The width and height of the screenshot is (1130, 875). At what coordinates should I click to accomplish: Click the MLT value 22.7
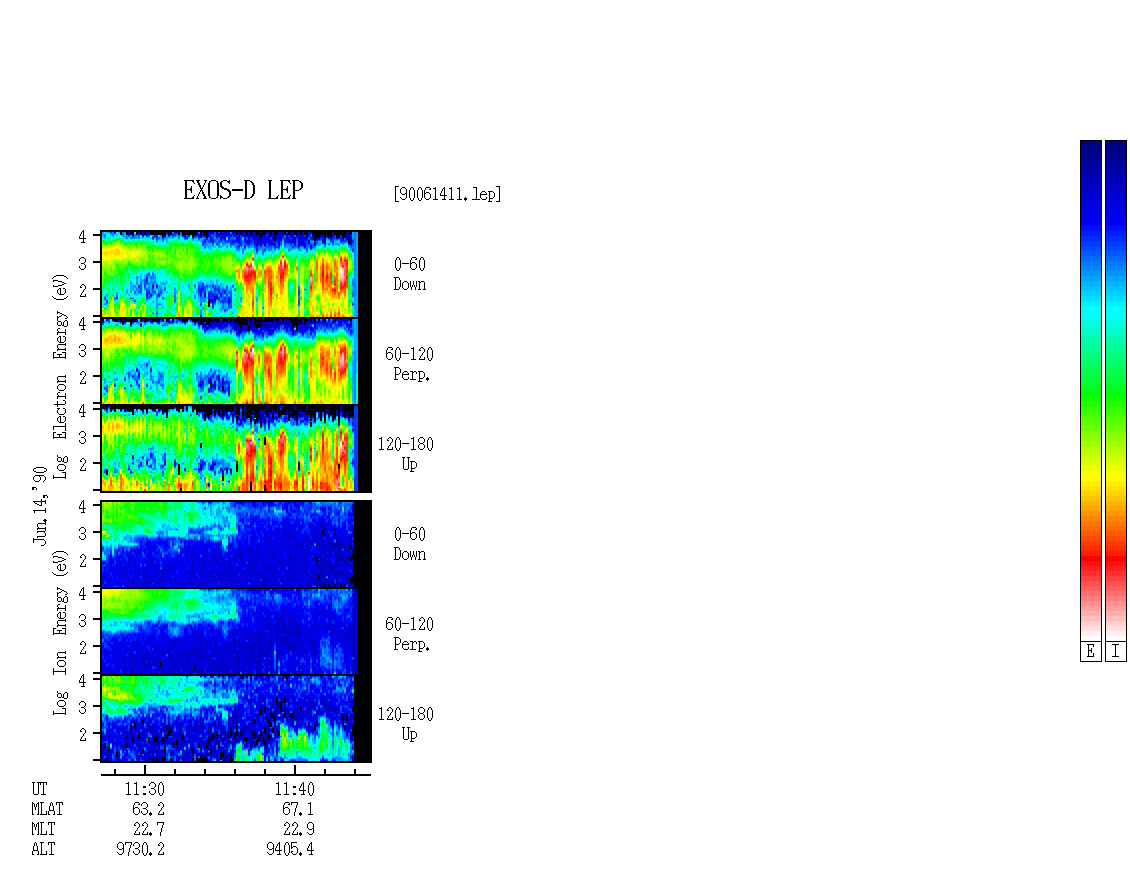pyautogui.click(x=148, y=830)
